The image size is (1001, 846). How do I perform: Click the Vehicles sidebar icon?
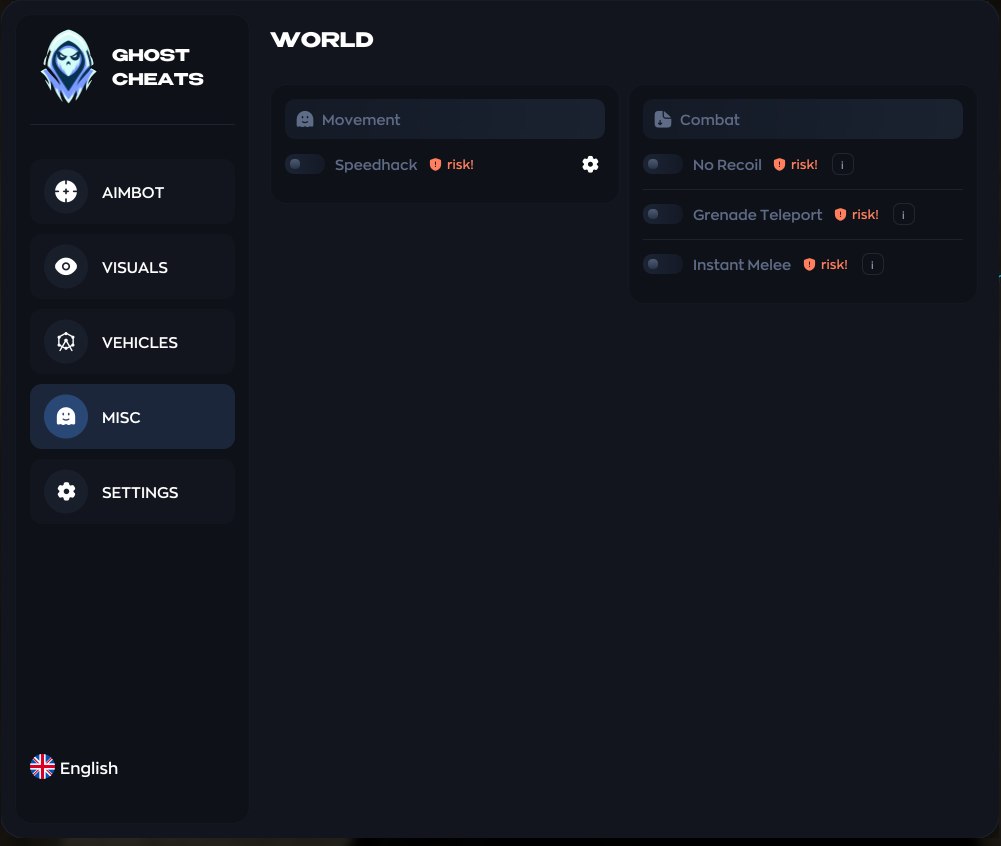tap(66, 342)
